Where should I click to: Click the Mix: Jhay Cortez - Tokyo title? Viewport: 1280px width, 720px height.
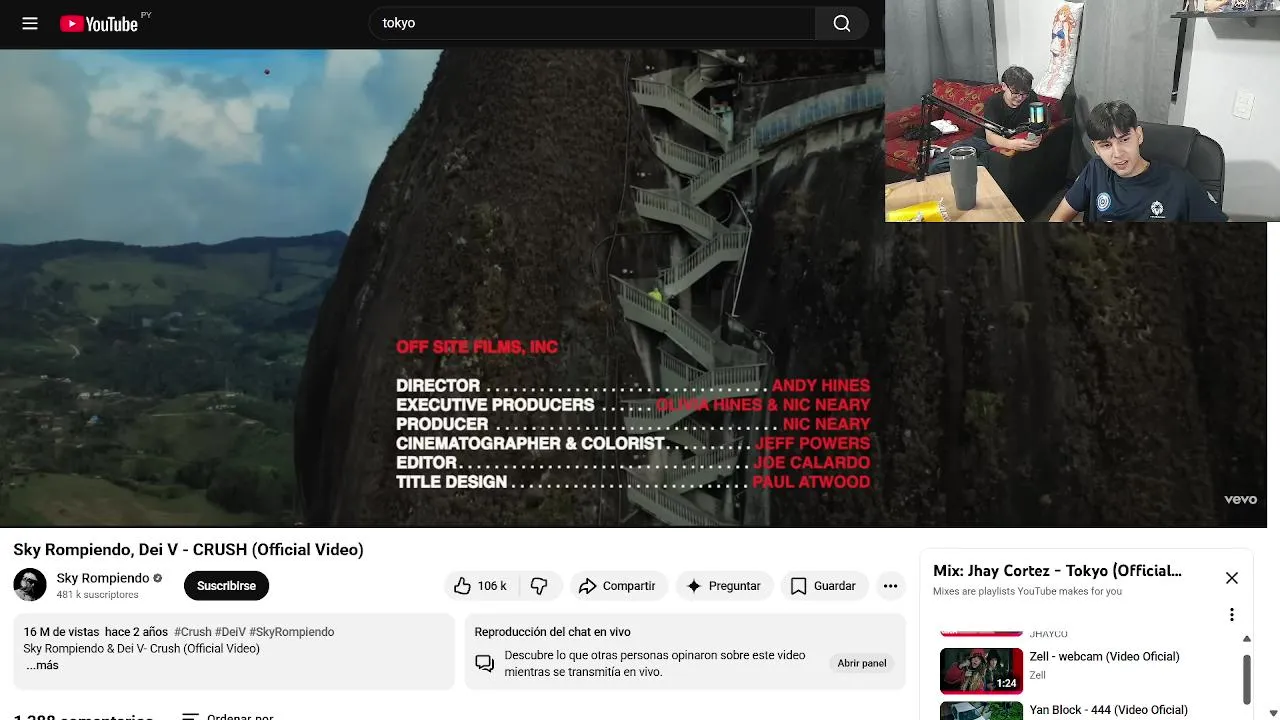coord(1057,571)
